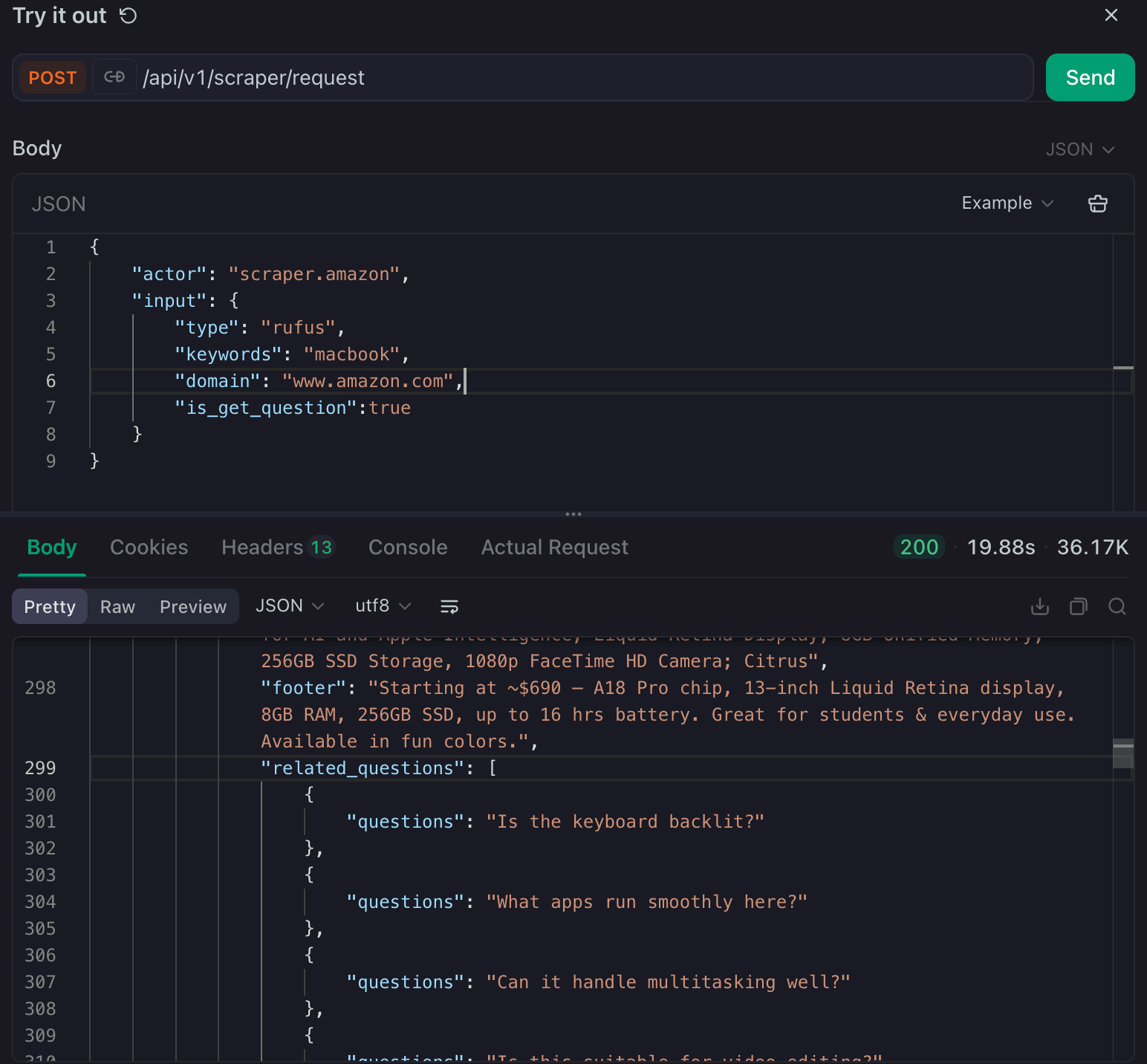Switch to the response Body tab

click(x=52, y=548)
